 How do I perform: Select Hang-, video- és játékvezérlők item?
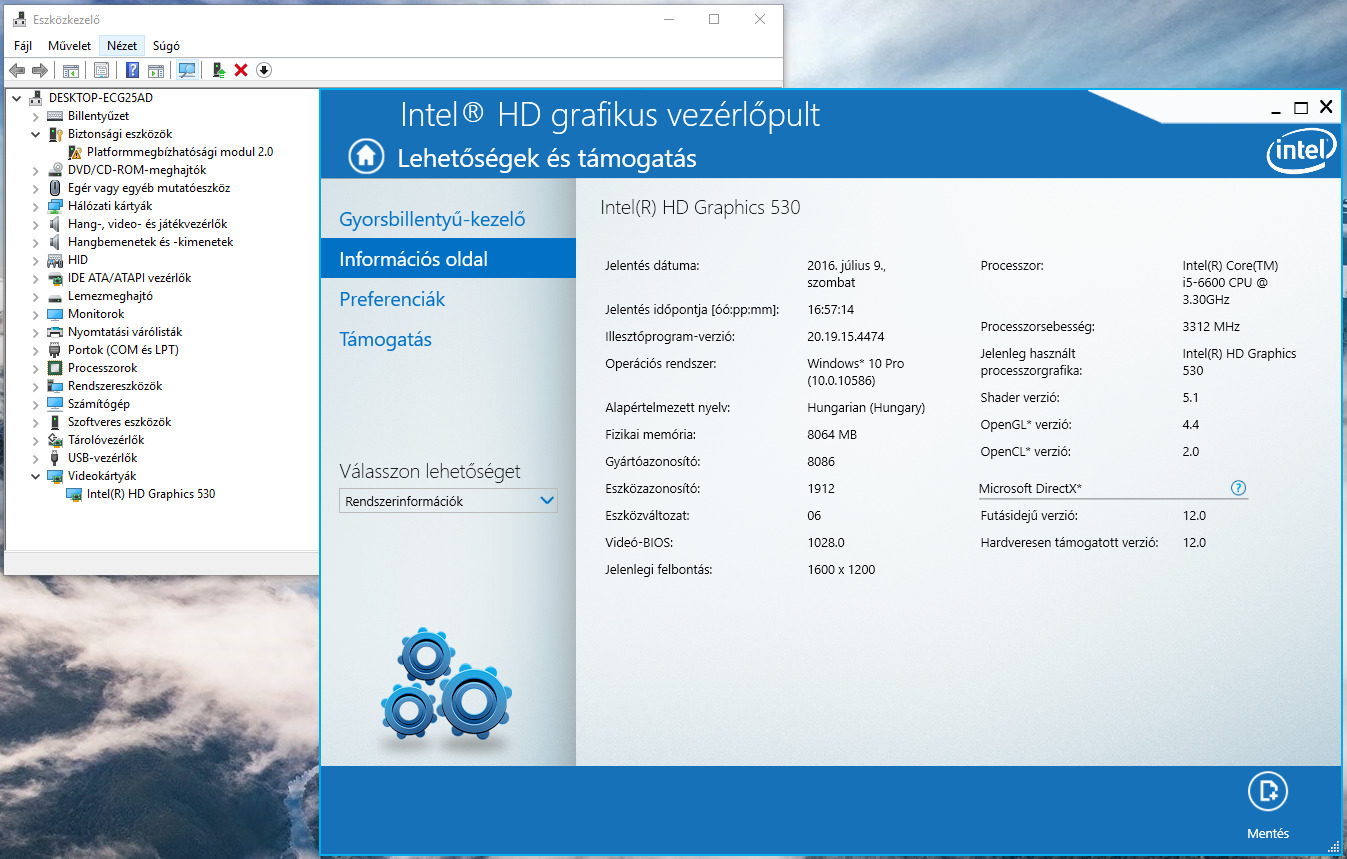coord(147,224)
